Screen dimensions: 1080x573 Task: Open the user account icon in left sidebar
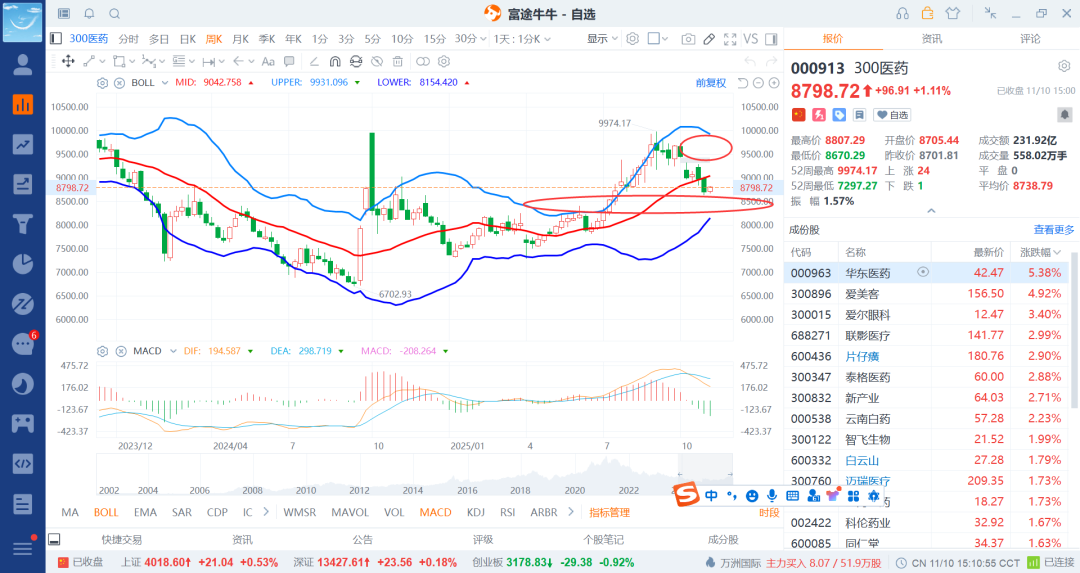[x=23, y=64]
